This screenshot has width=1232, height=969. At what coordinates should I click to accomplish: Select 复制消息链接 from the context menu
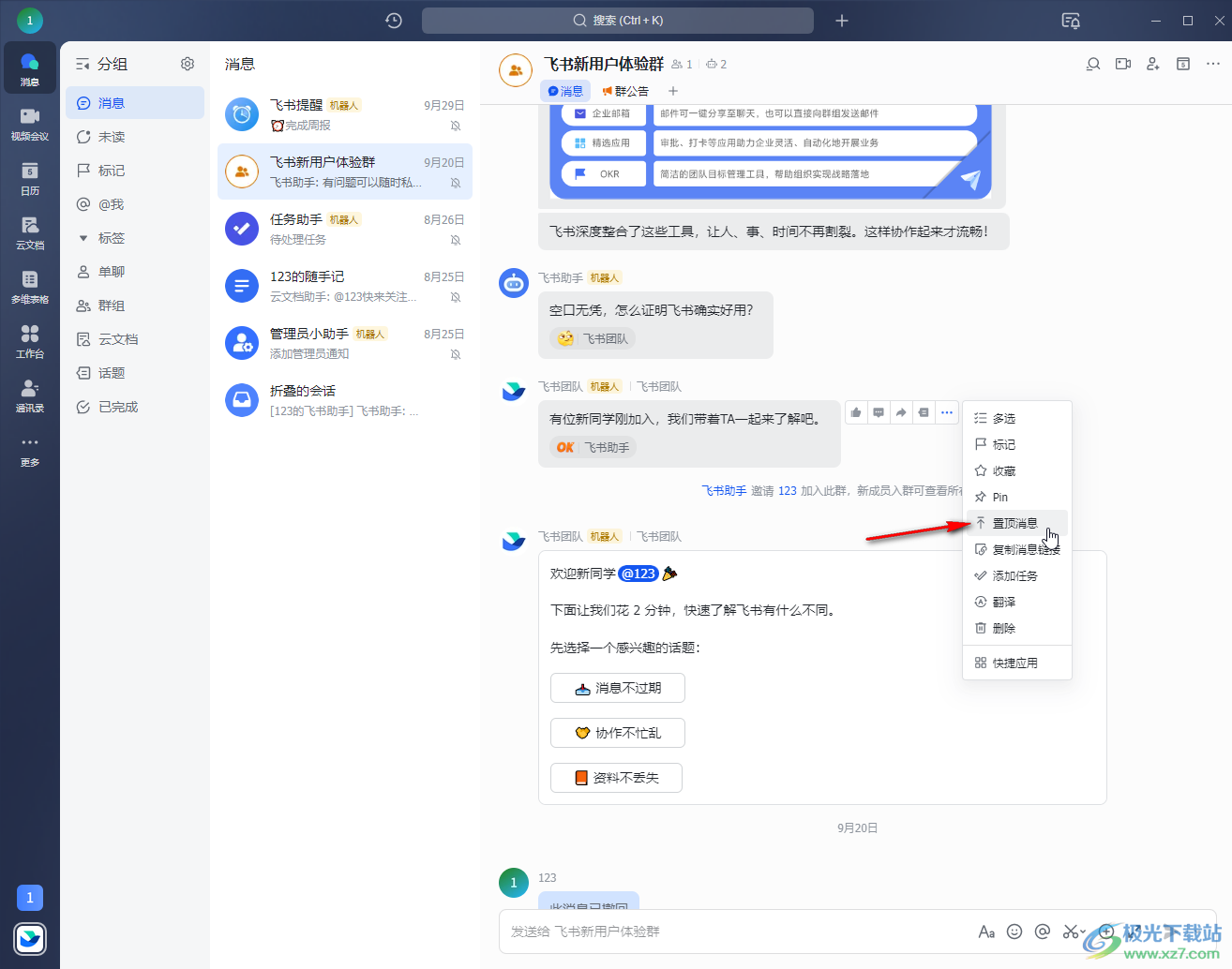pyautogui.click(x=1017, y=549)
